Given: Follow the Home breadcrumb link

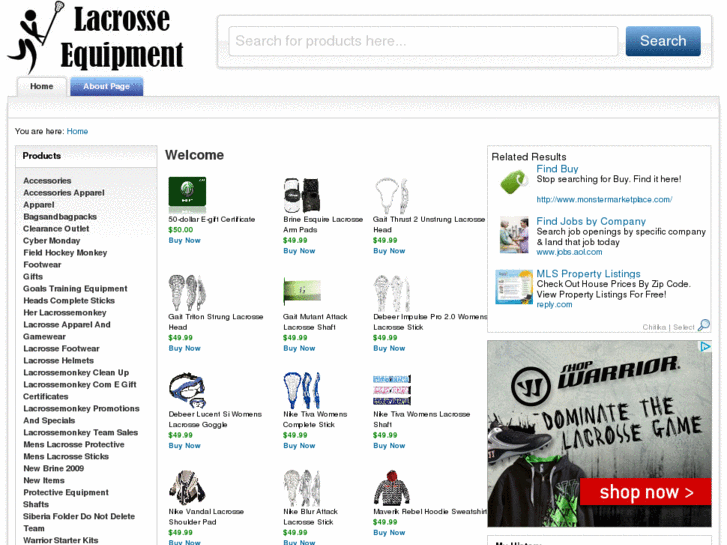Looking at the screenshot, I should (77, 131).
